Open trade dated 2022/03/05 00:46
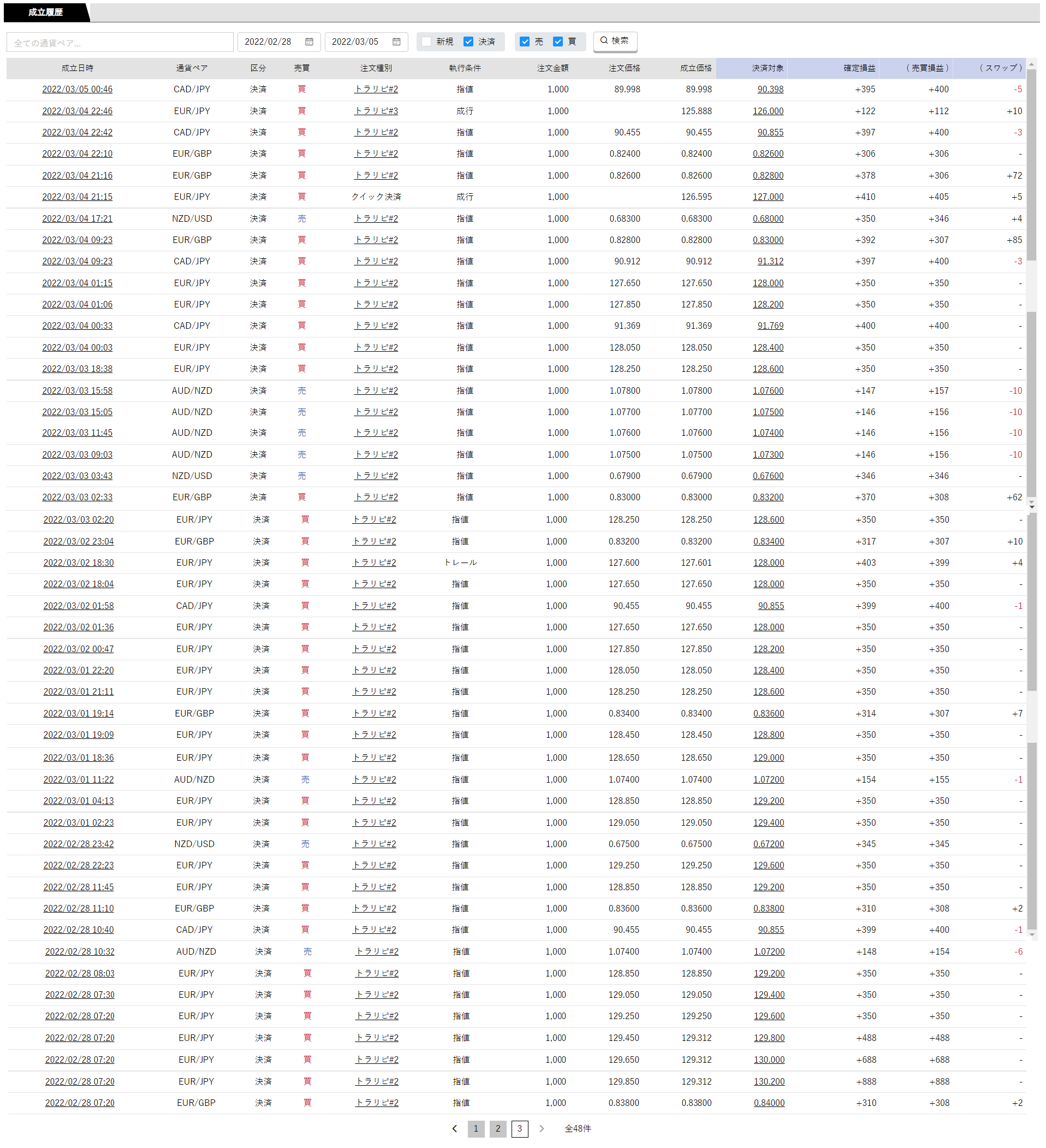1046x1148 pixels. [x=78, y=90]
